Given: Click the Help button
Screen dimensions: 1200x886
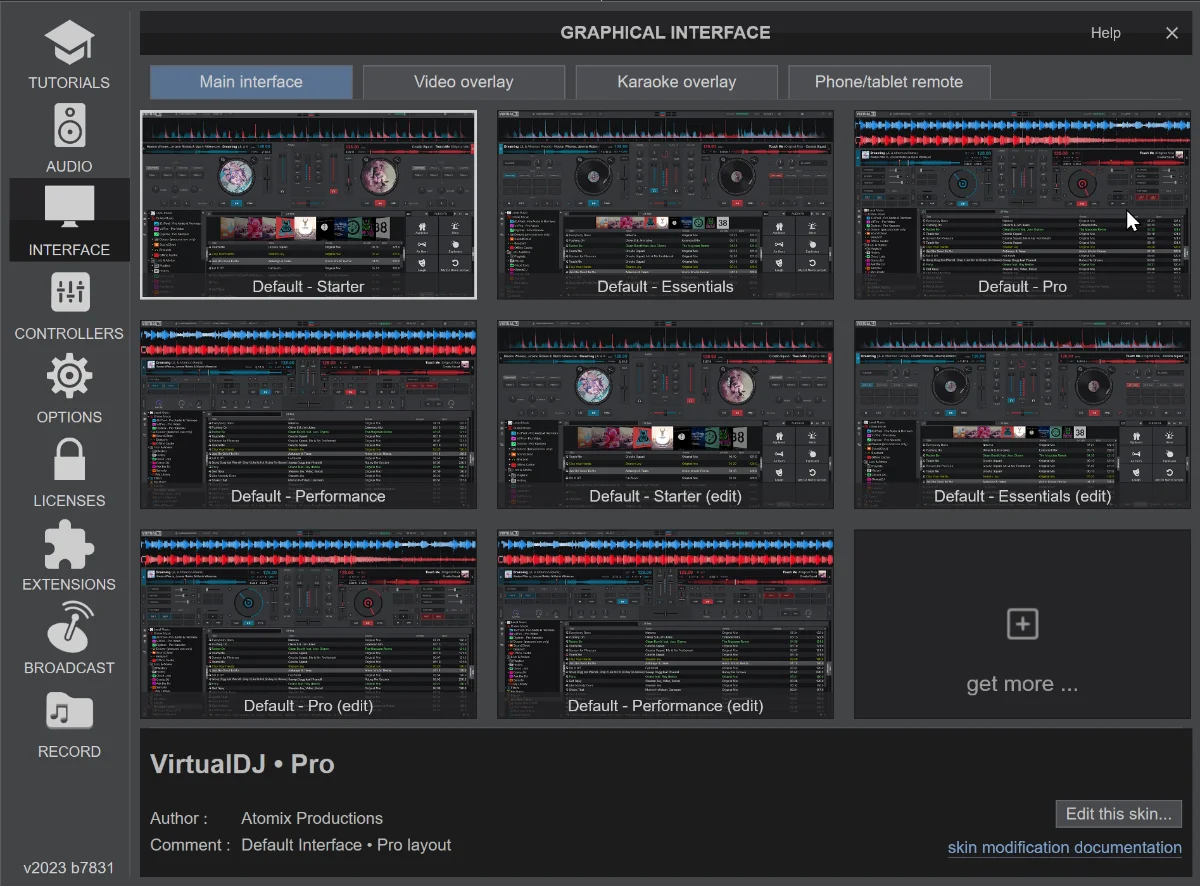Looking at the screenshot, I should point(1105,33).
